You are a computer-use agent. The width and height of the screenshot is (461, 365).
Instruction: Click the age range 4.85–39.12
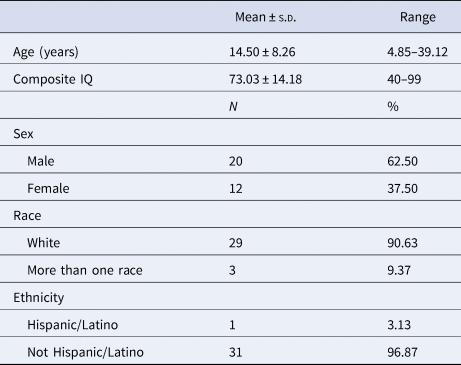point(417,52)
